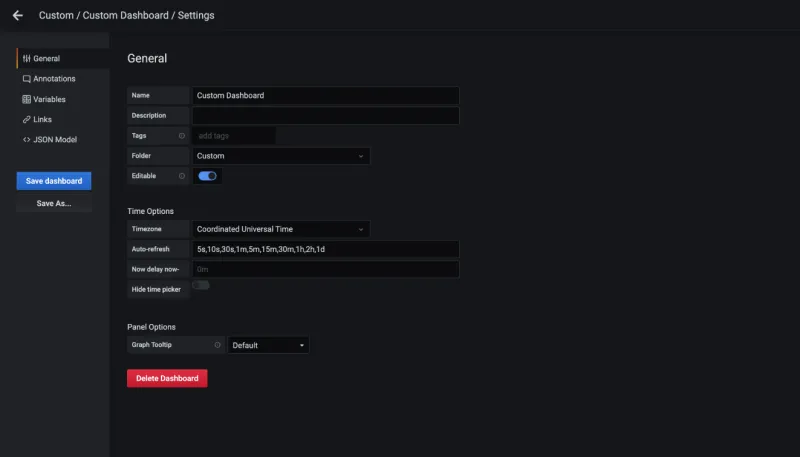Viewport: 800px width, 457px height.
Task: Click the Tags info icon
Action: coord(182,136)
